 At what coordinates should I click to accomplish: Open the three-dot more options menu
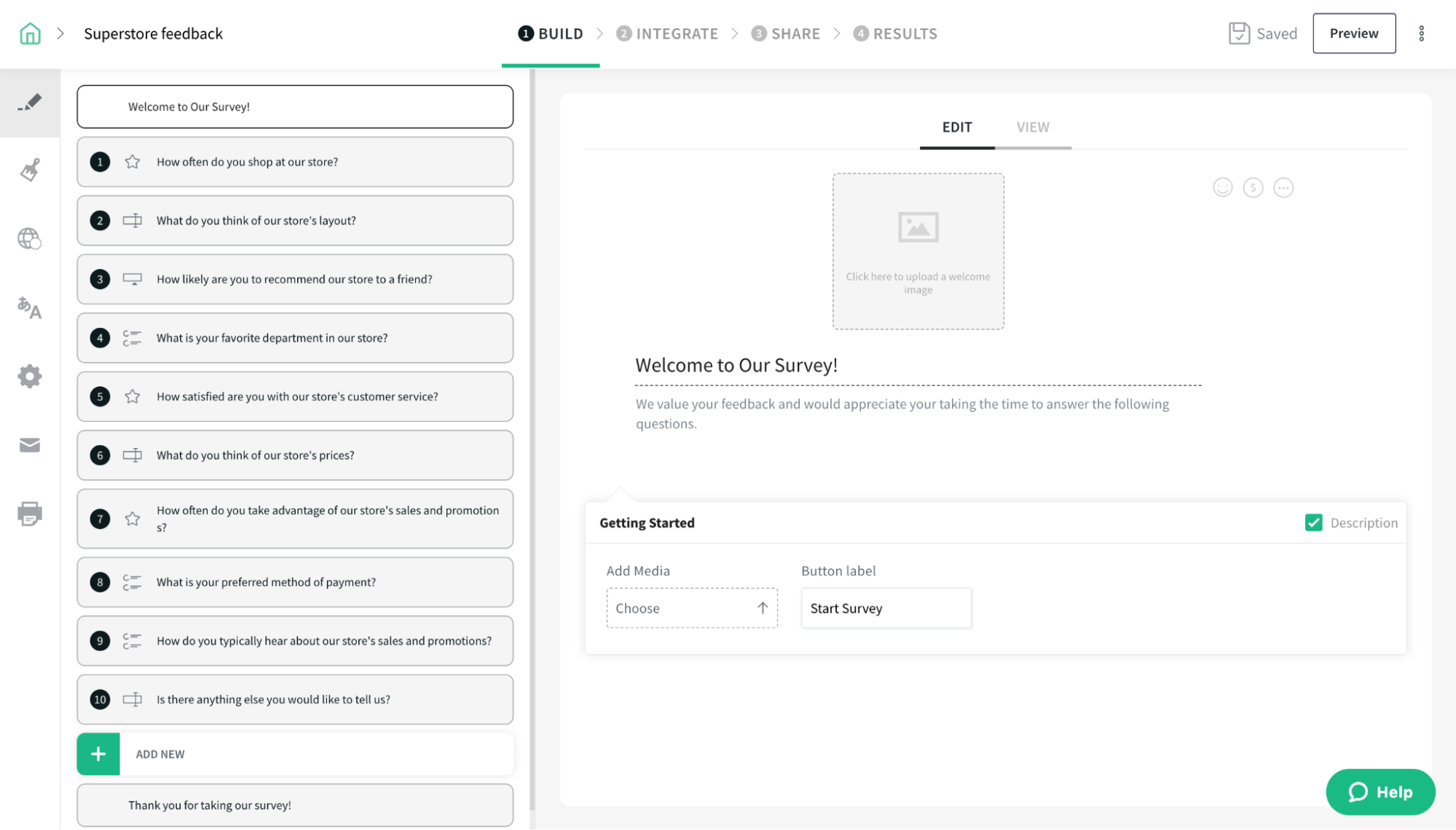[x=1421, y=34]
